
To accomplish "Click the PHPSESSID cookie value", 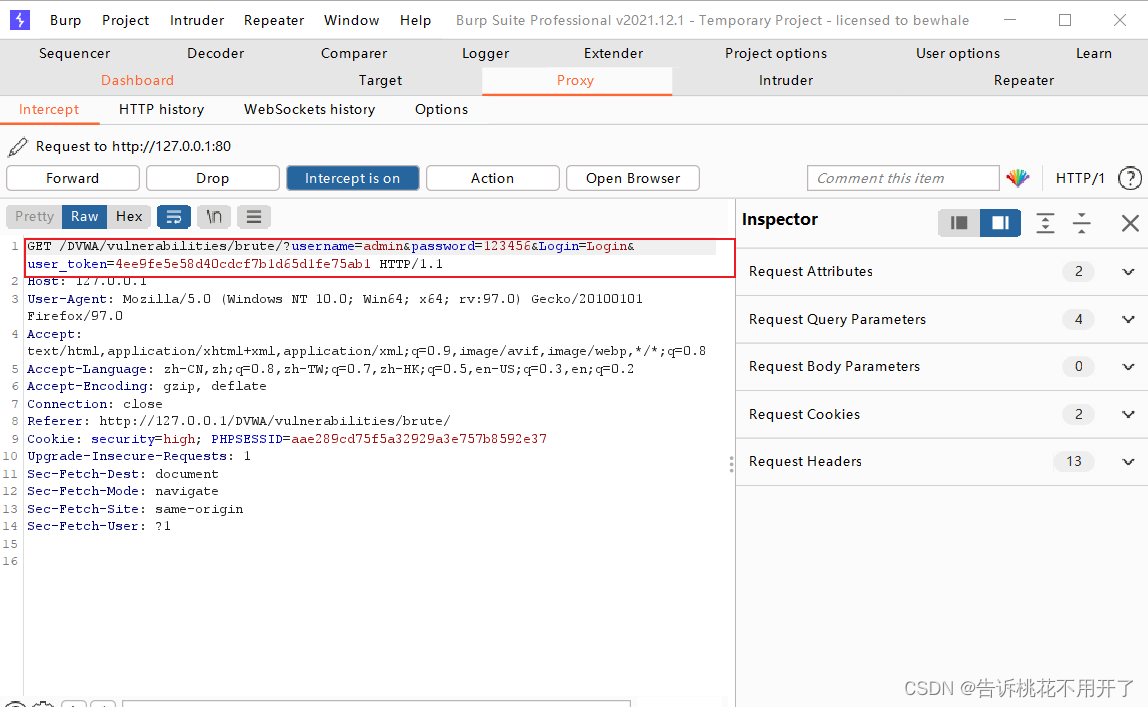I will (x=419, y=439).
